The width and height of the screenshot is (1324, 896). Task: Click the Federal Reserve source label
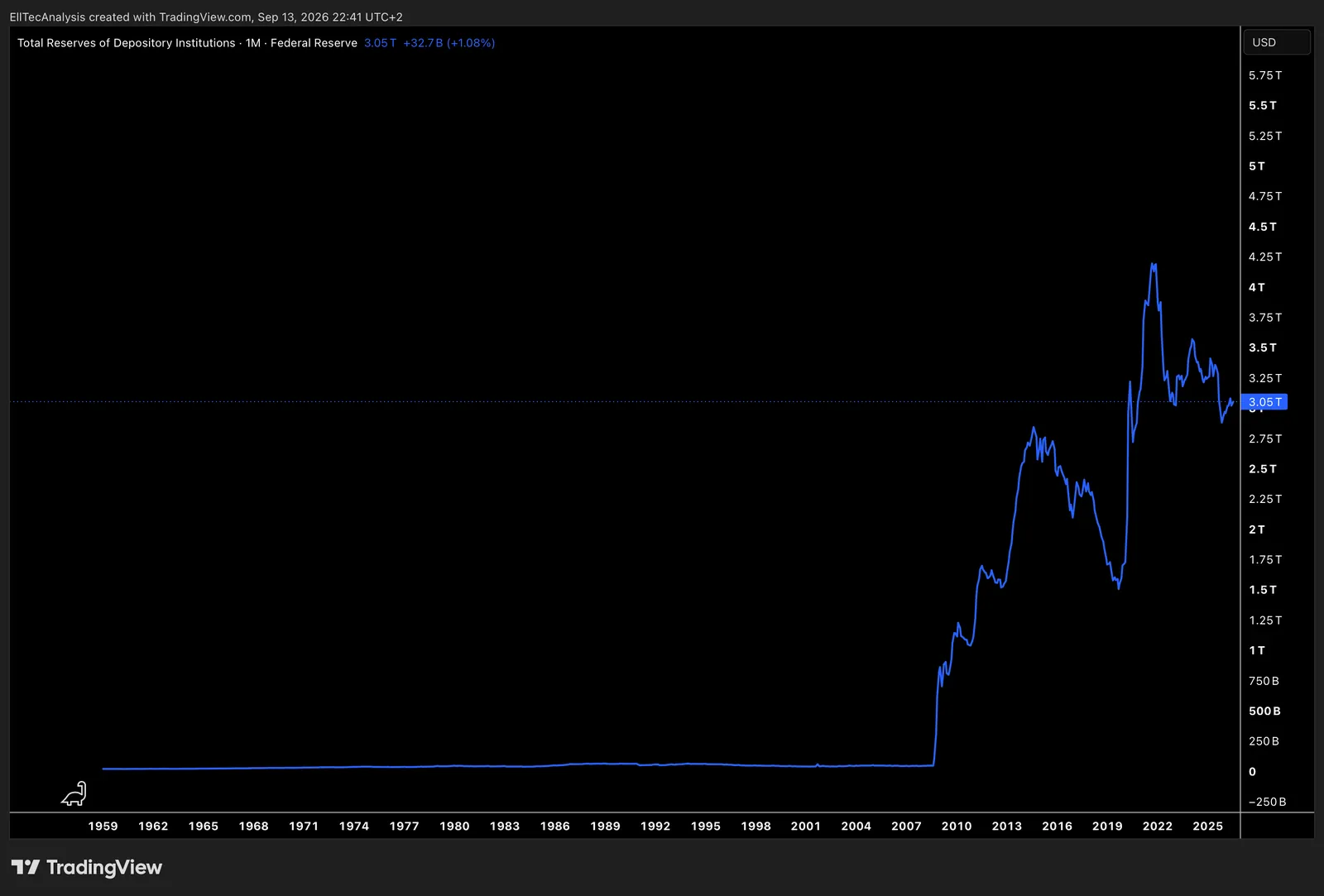[314, 43]
